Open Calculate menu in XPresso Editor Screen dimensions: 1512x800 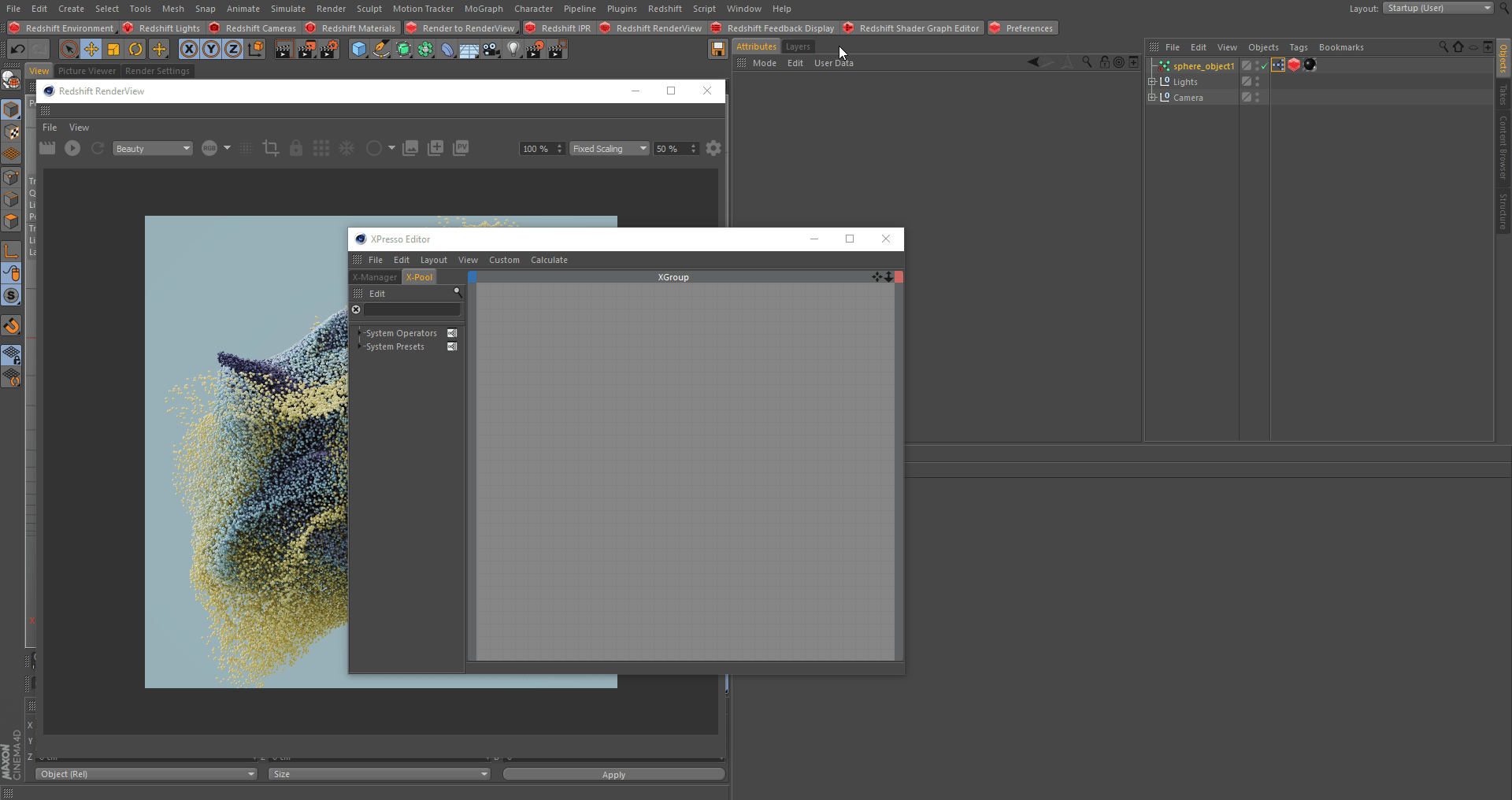coord(549,260)
